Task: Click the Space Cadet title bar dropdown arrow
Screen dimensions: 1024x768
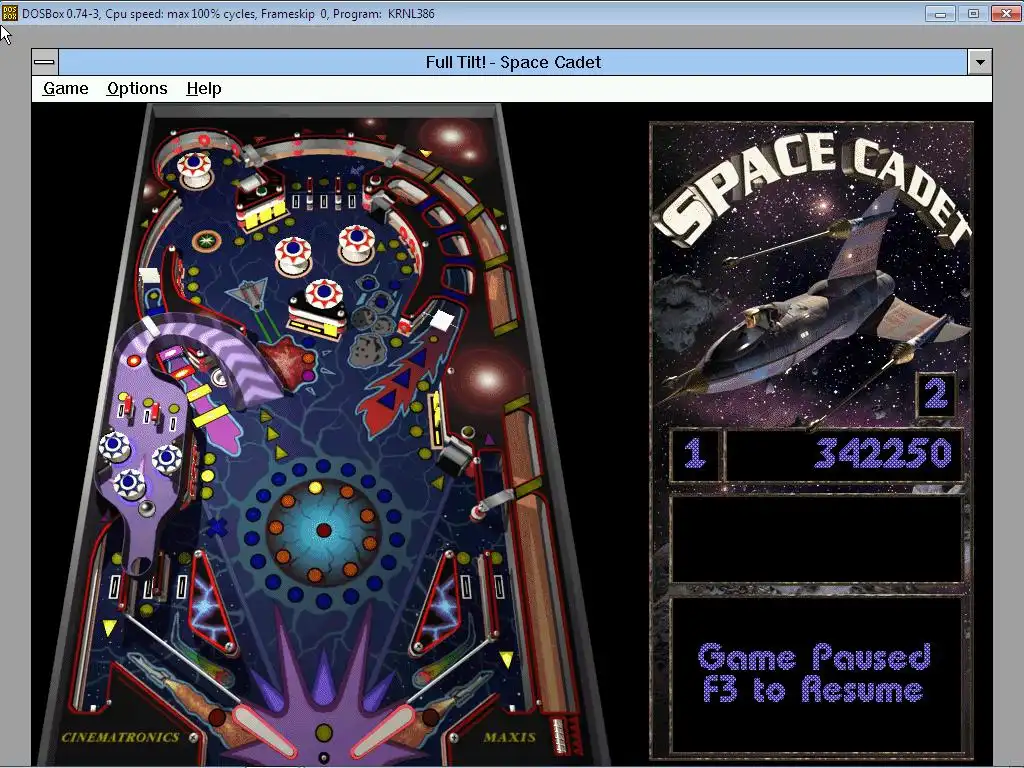Action: click(x=980, y=62)
